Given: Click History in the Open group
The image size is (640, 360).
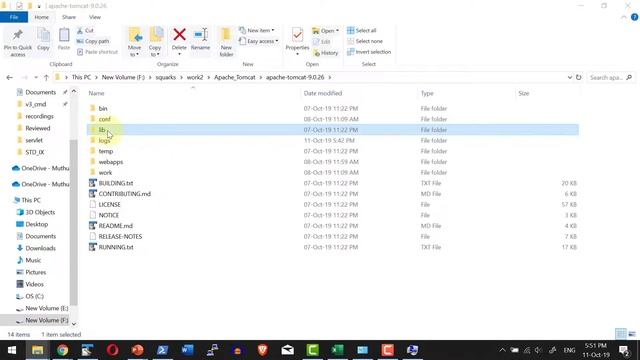Looking at the screenshot, I should point(326,53).
